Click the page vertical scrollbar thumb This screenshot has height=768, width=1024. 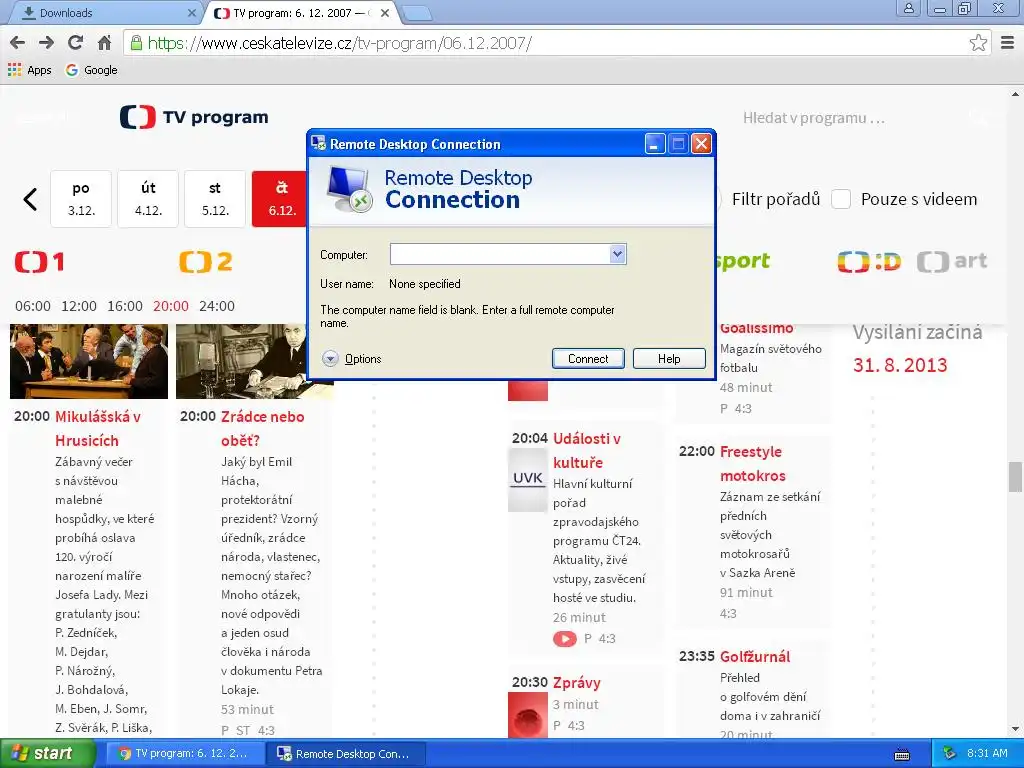pyautogui.click(x=1015, y=477)
